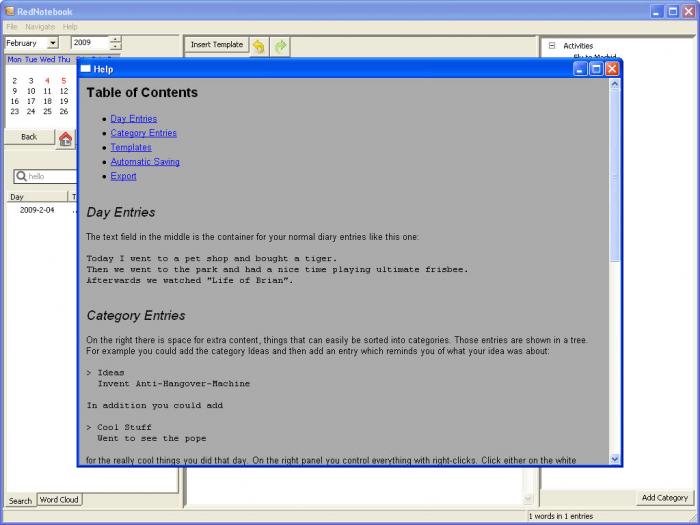Click the RedNotebook title bar app icon

pyautogui.click(x=9, y=11)
